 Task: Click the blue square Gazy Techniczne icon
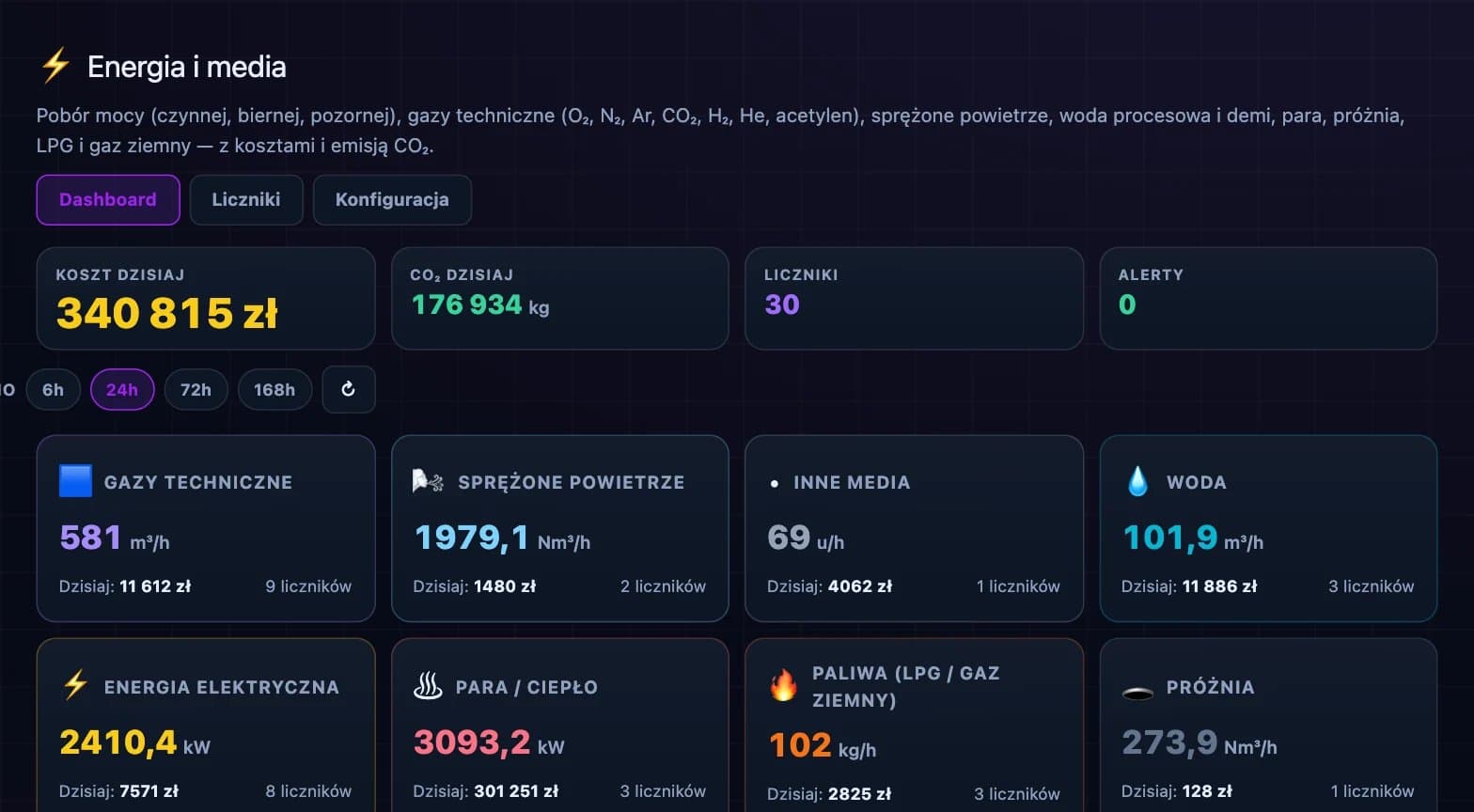75,481
